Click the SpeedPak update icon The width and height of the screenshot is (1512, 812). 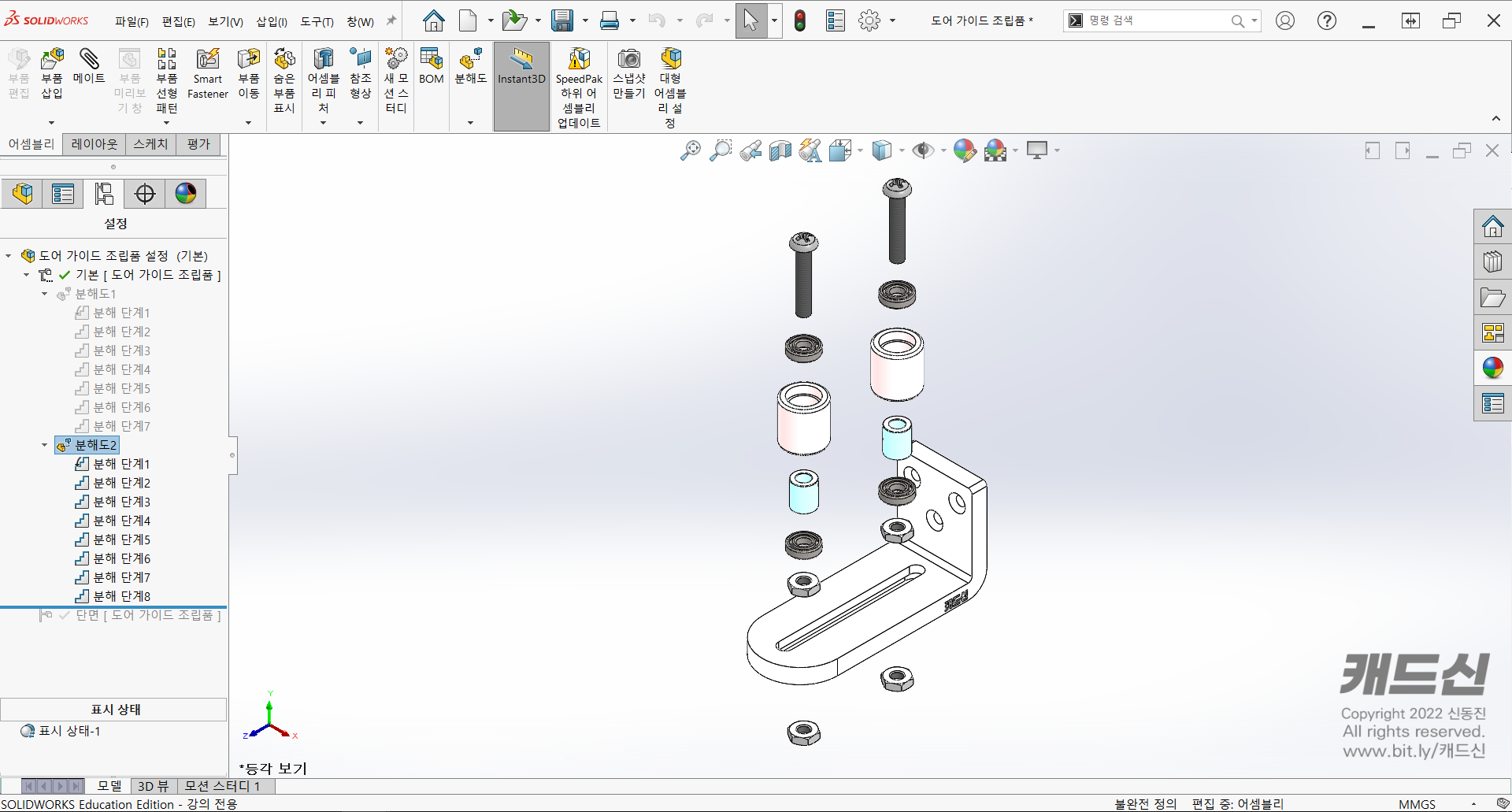coord(579,87)
